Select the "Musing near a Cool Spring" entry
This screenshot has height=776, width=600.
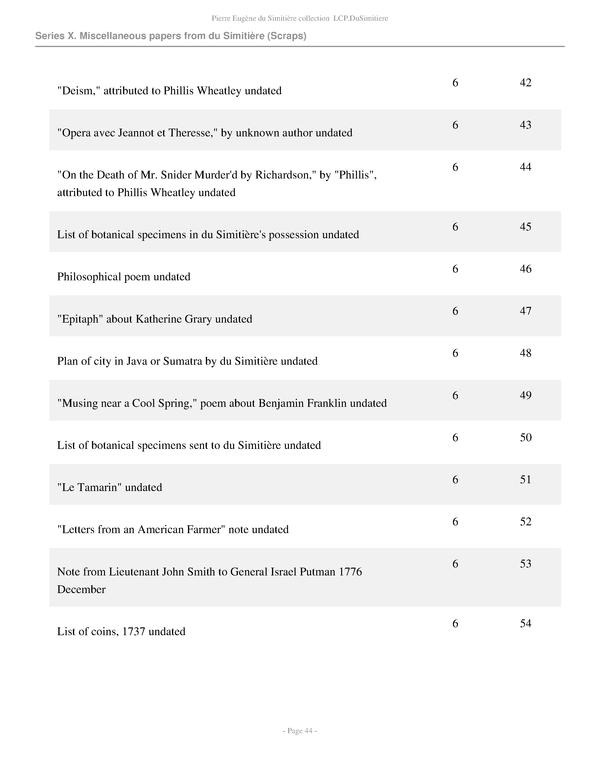[222, 403]
